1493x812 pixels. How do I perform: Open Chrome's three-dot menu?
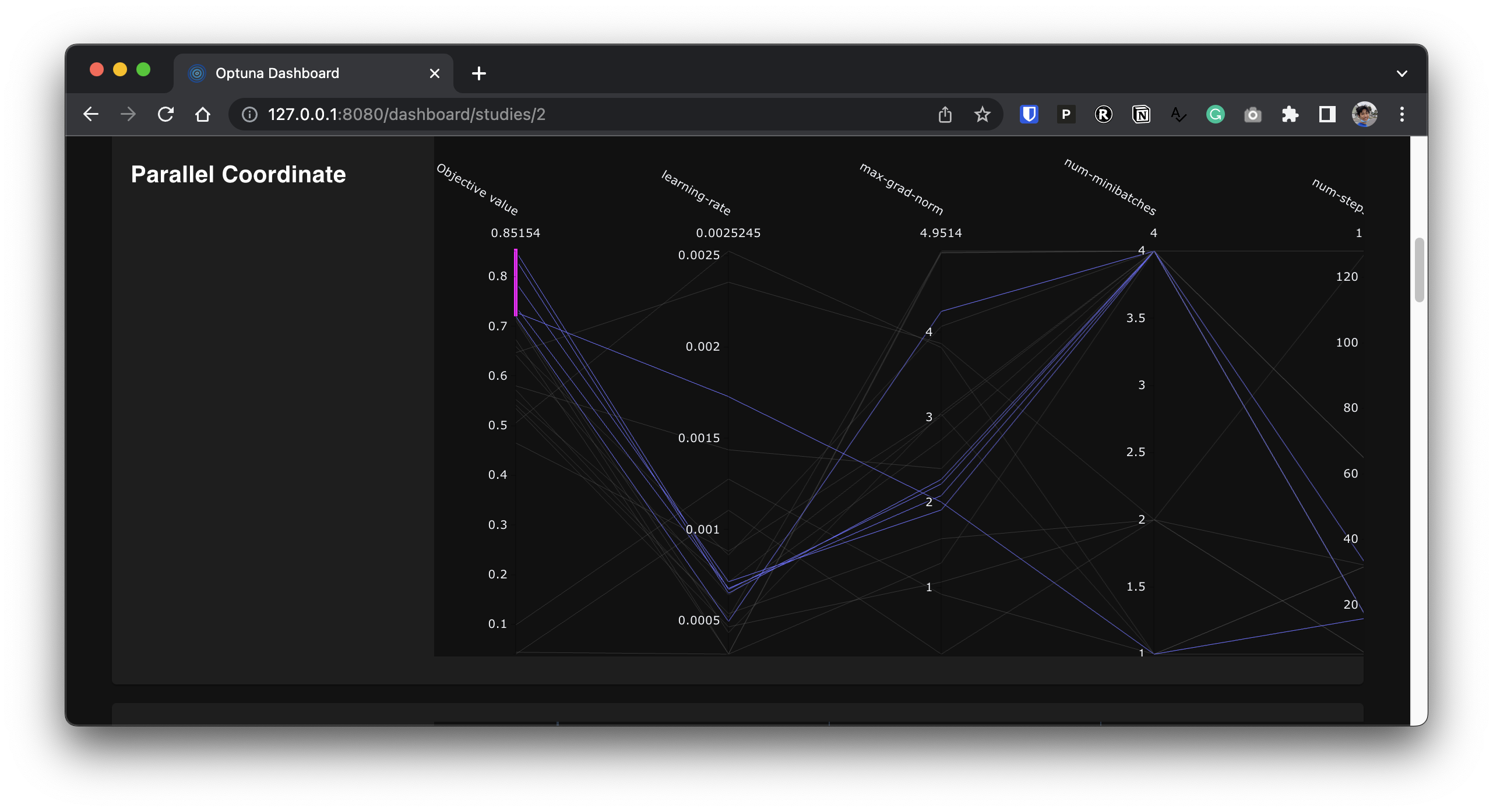point(1403,114)
